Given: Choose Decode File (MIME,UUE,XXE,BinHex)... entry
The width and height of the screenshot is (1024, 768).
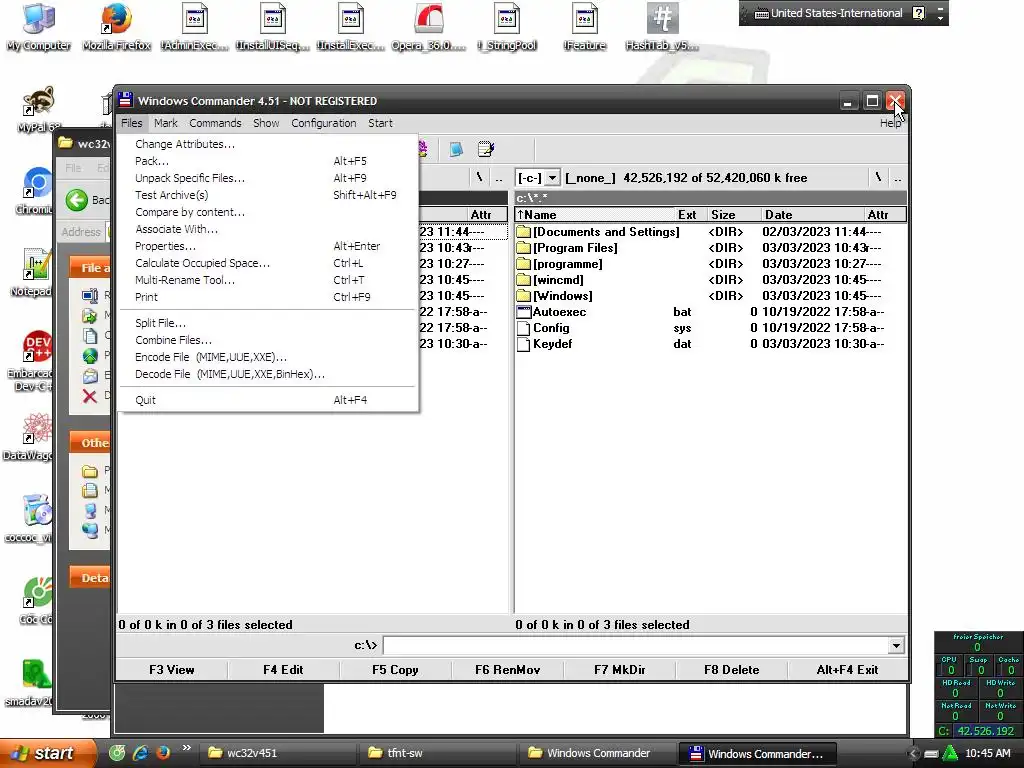Looking at the screenshot, I should click(x=267, y=374).
